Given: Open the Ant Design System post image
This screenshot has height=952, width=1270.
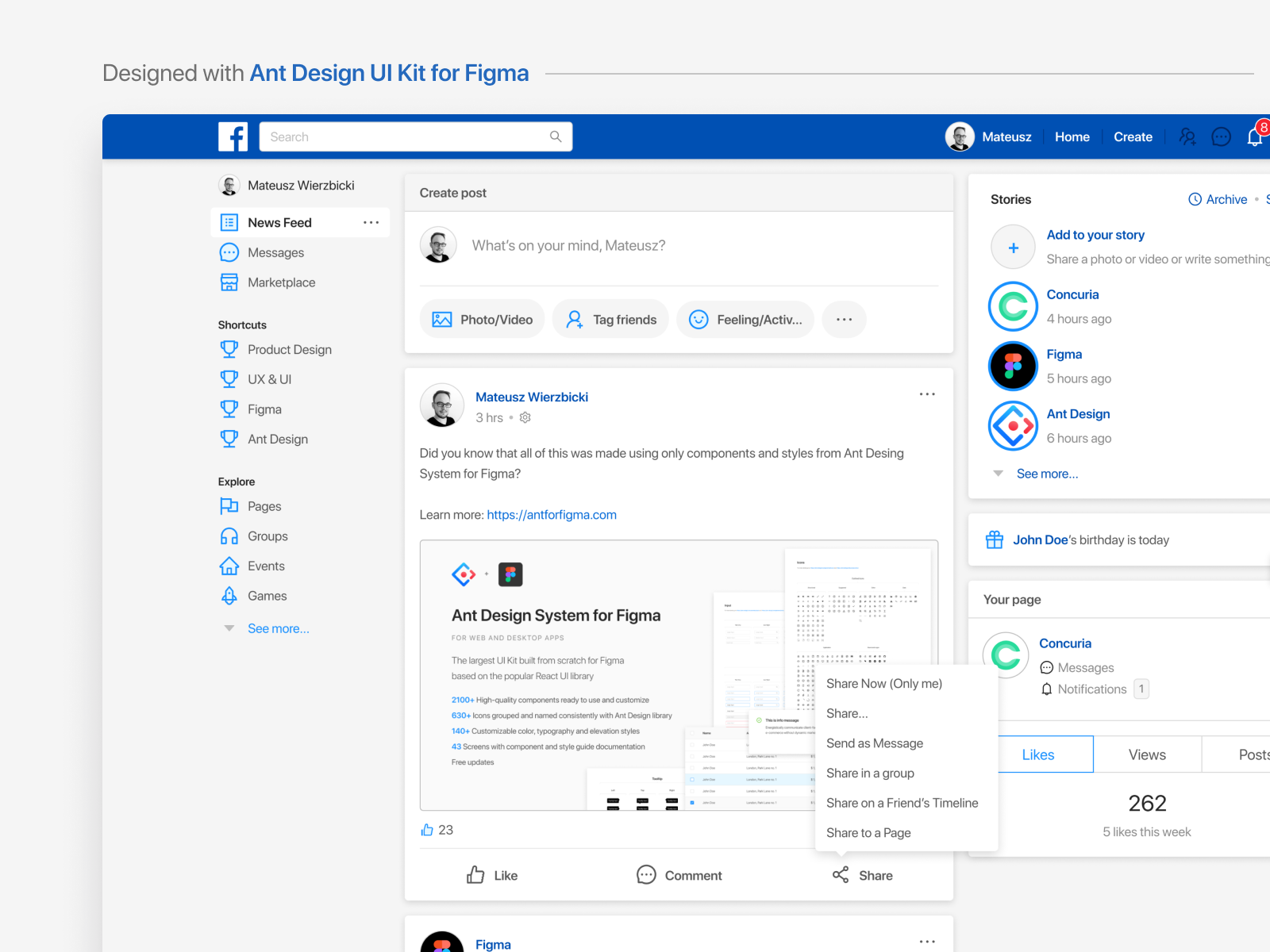Looking at the screenshot, I should [x=679, y=675].
